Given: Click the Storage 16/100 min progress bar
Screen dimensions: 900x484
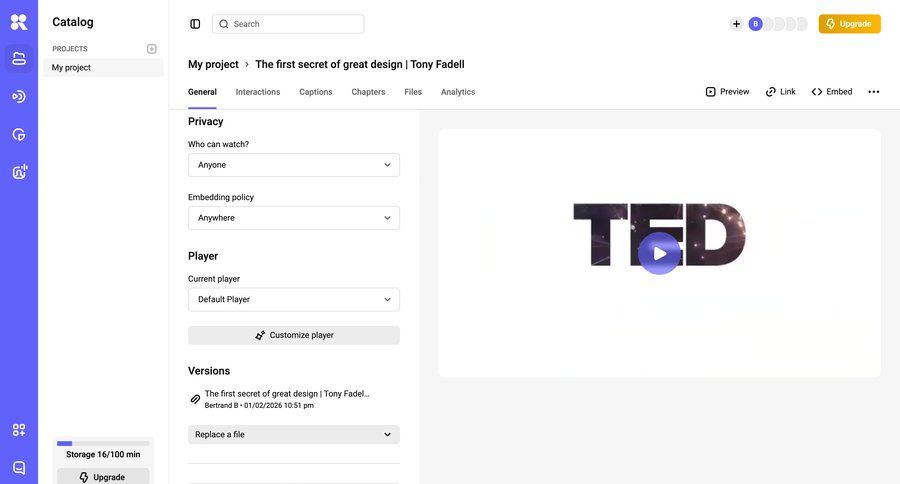Looking at the screenshot, I should 103,443.
